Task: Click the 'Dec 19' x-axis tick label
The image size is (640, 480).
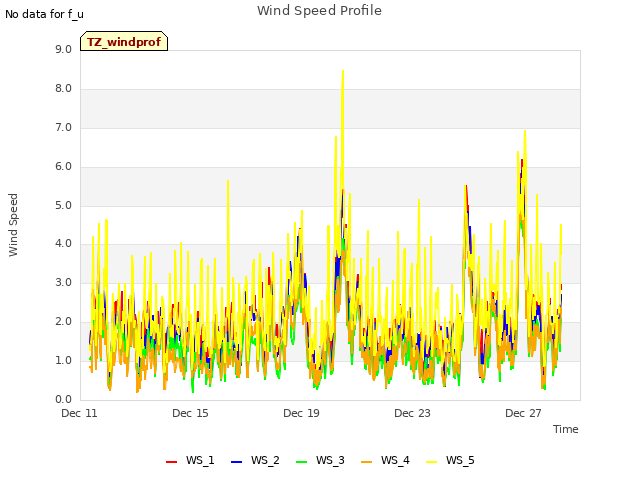Action: tap(301, 413)
